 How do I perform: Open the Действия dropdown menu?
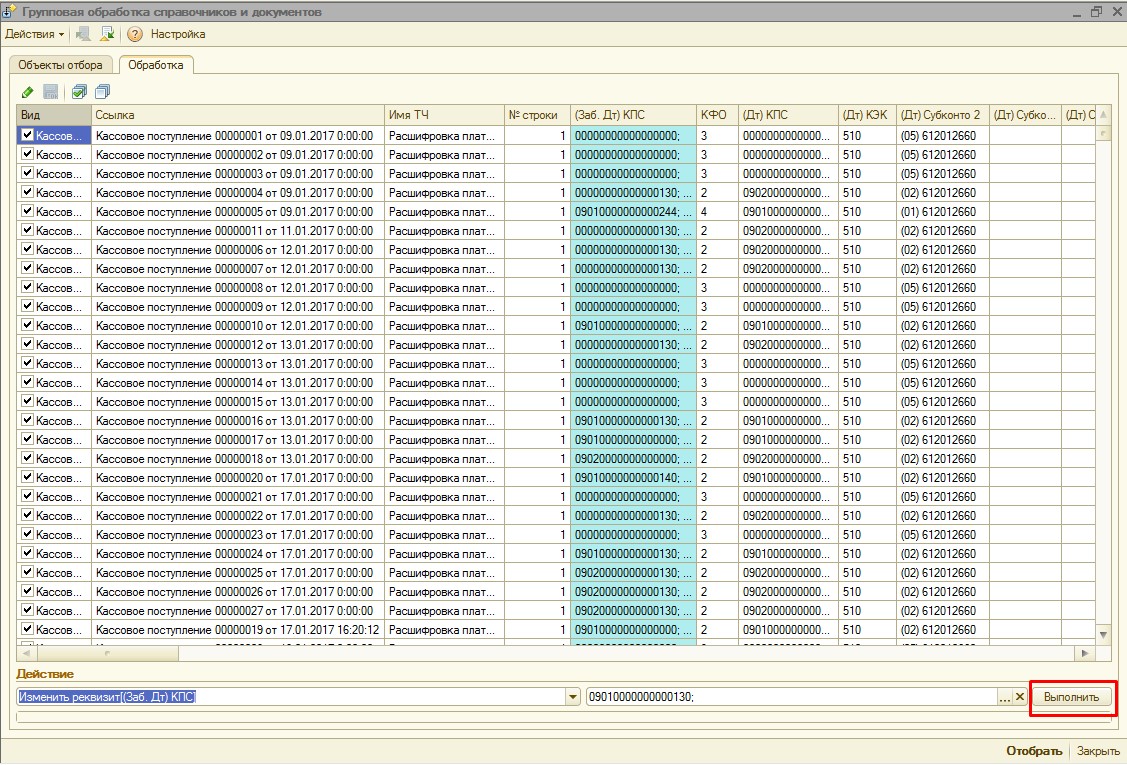[x=34, y=34]
